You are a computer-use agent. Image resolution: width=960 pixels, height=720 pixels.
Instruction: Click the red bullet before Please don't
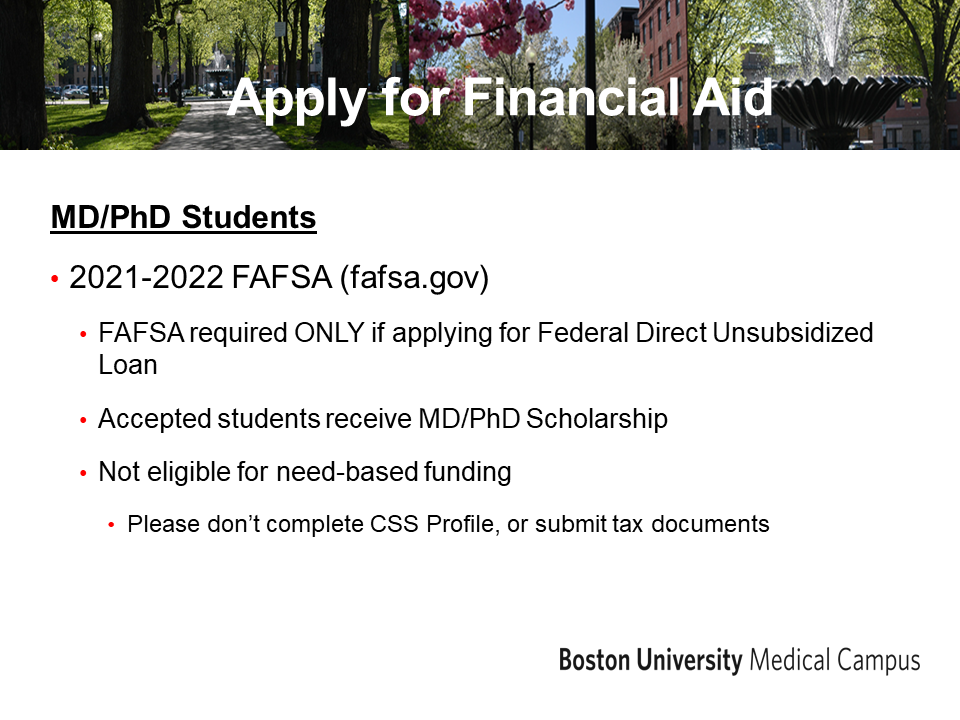111,525
